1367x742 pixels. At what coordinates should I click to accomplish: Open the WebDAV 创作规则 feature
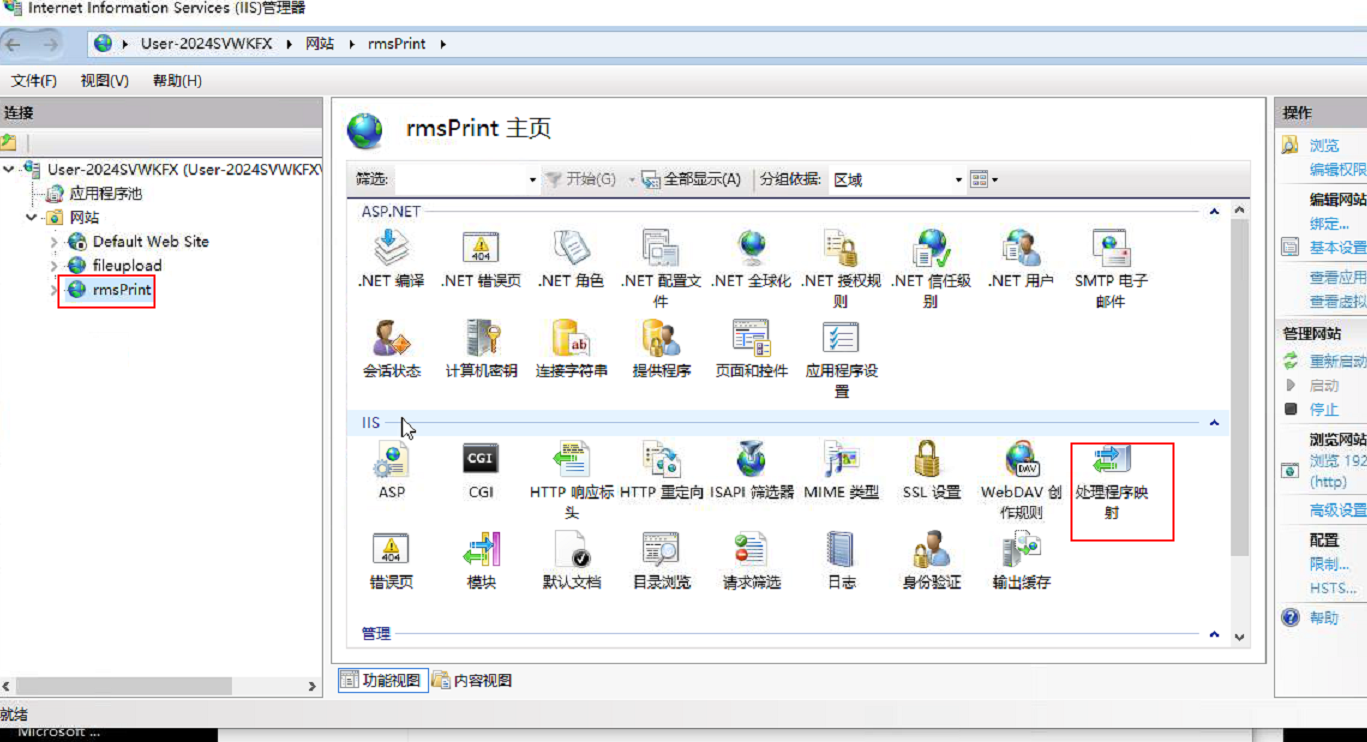point(1020,470)
